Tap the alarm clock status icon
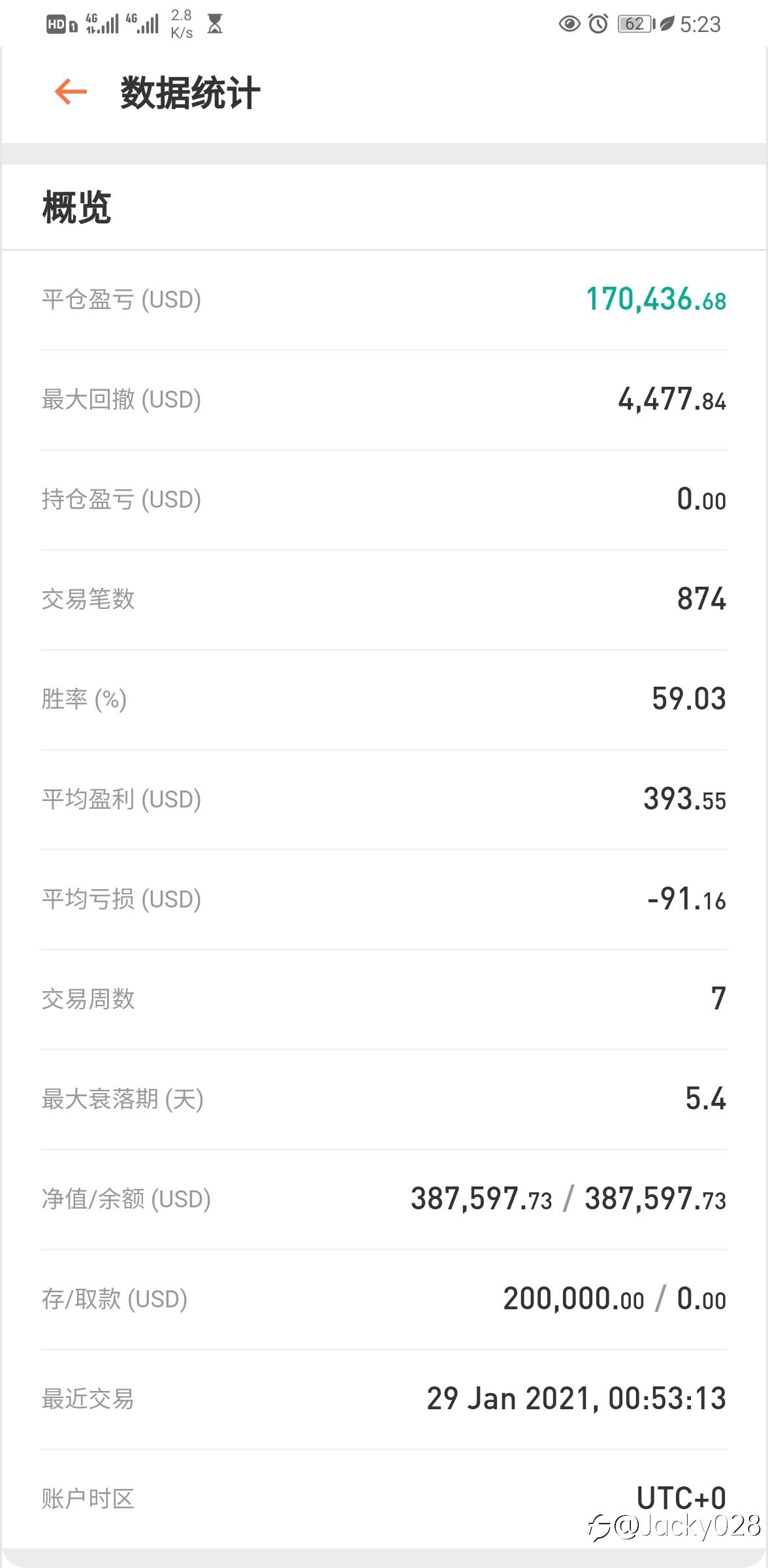The image size is (768, 1568). 598,24
